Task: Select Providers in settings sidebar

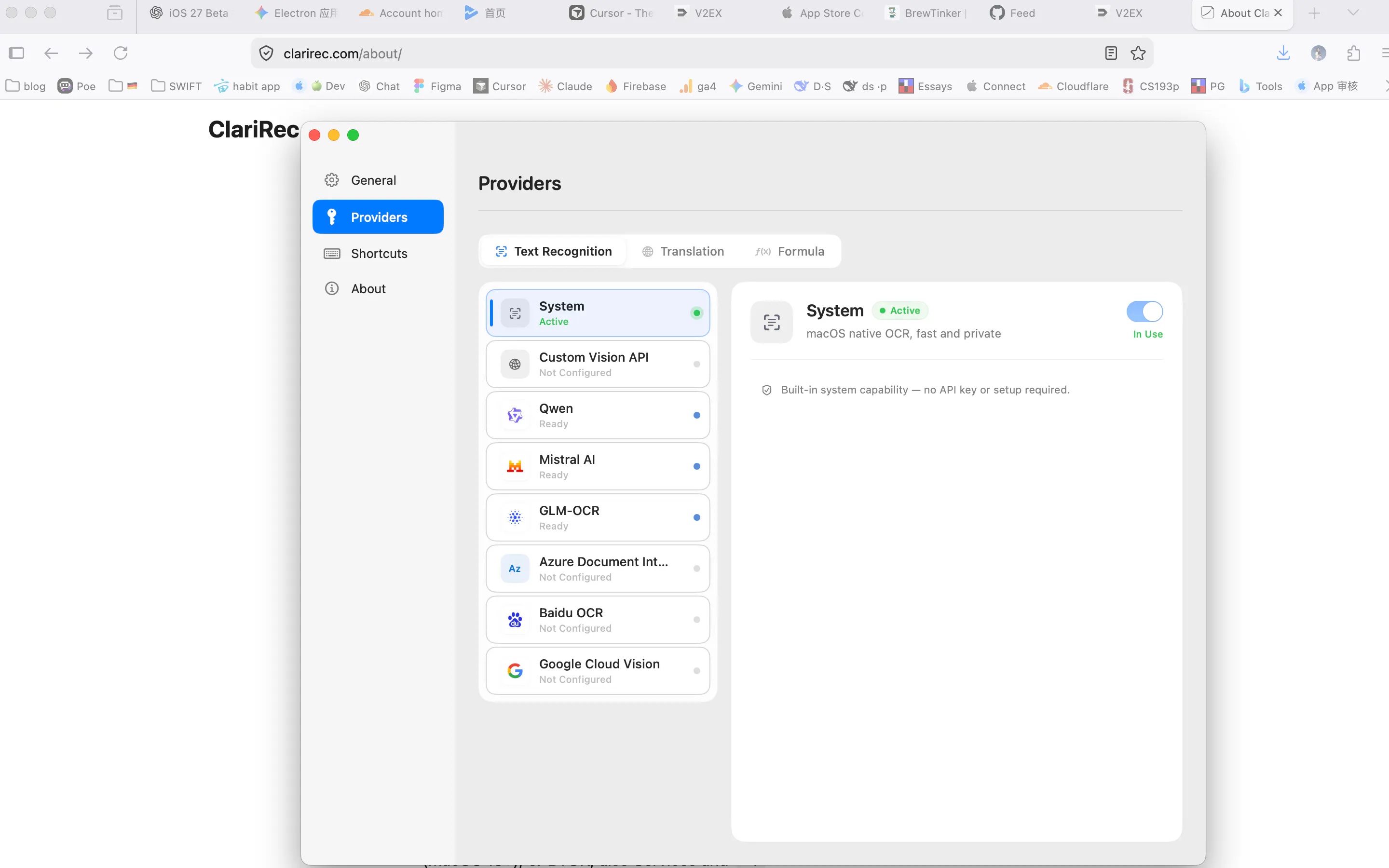Action: [378, 217]
